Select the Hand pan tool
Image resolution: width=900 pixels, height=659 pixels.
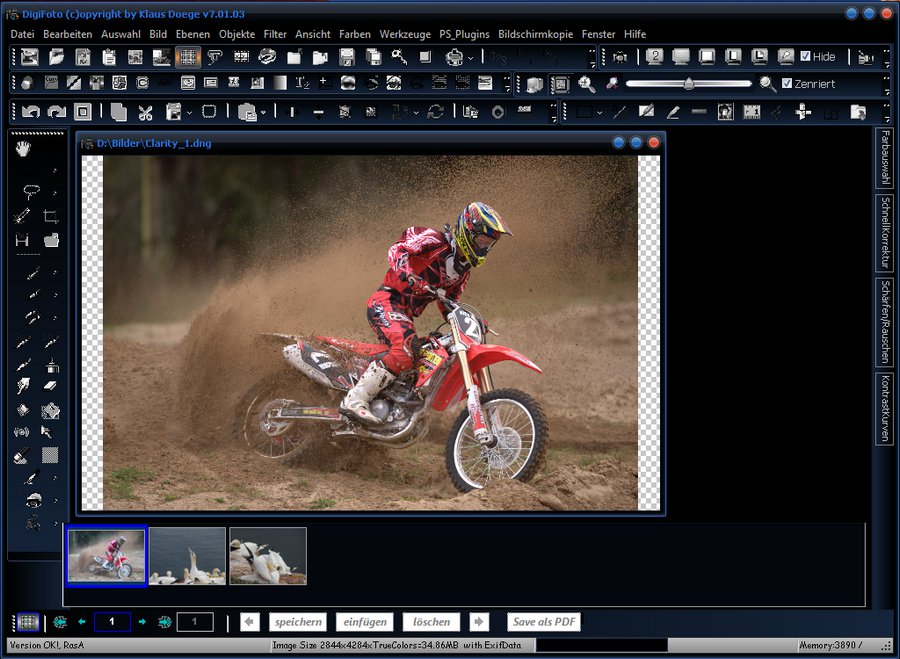pyautogui.click(x=23, y=148)
